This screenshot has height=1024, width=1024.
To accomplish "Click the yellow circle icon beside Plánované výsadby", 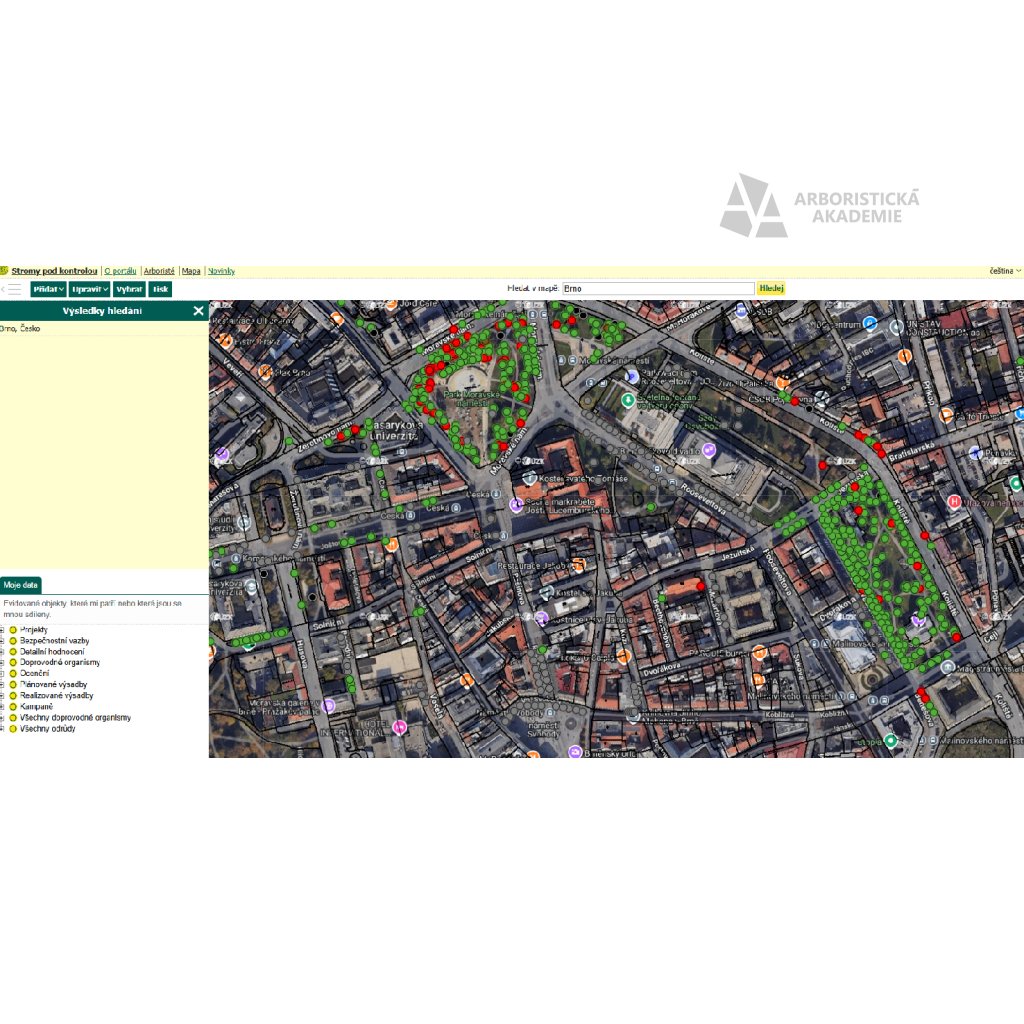I will (x=12, y=684).
